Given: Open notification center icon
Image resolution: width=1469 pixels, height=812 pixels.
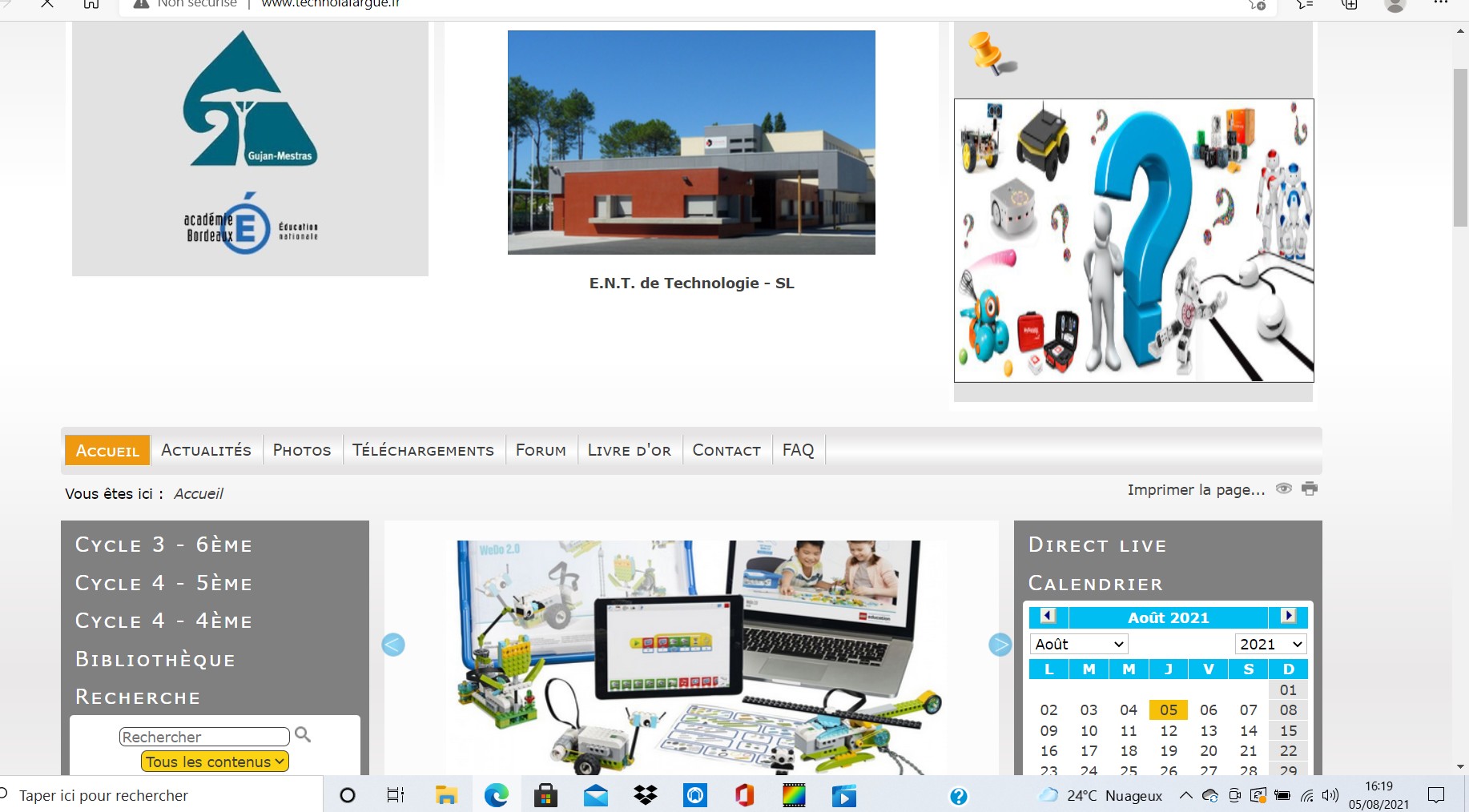Looking at the screenshot, I should 1436,795.
